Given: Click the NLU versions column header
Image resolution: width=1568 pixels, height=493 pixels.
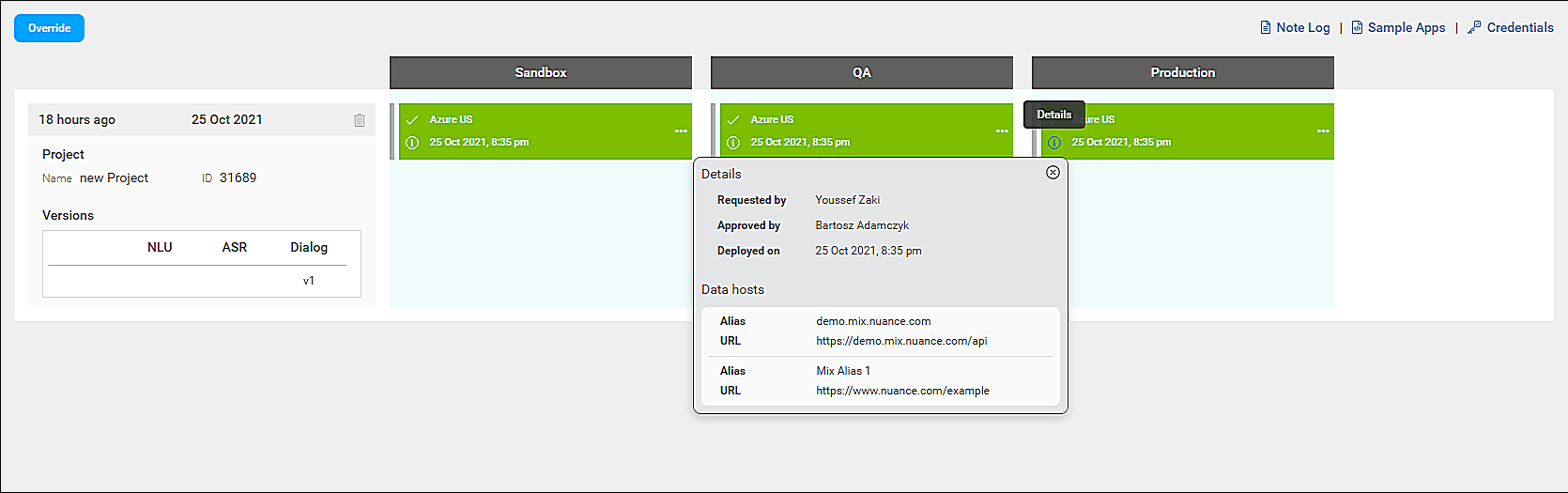Looking at the screenshot, I should 160,247.
